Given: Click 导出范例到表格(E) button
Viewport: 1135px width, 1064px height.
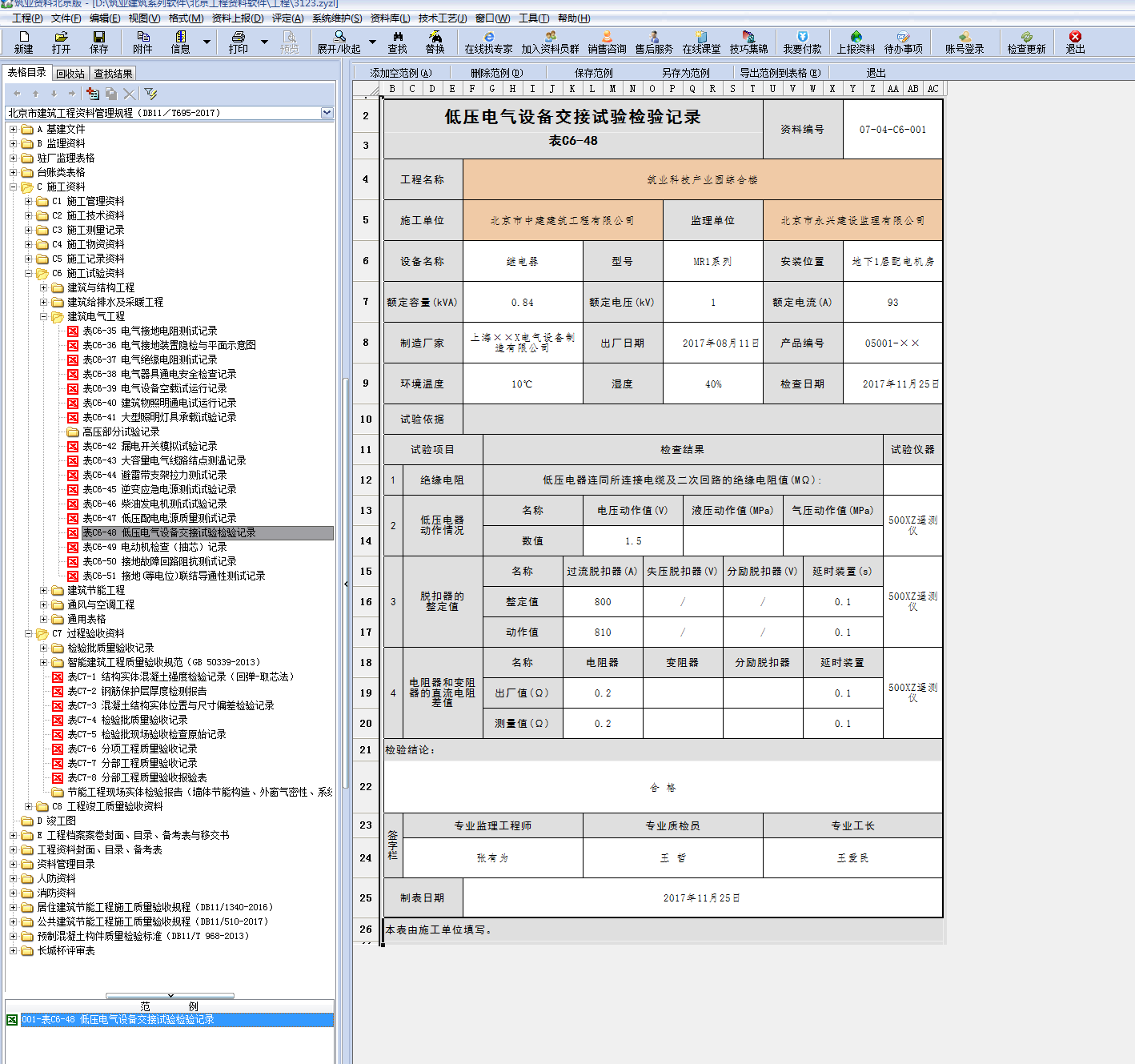Looking at the screenshot, I should (780, 73).
